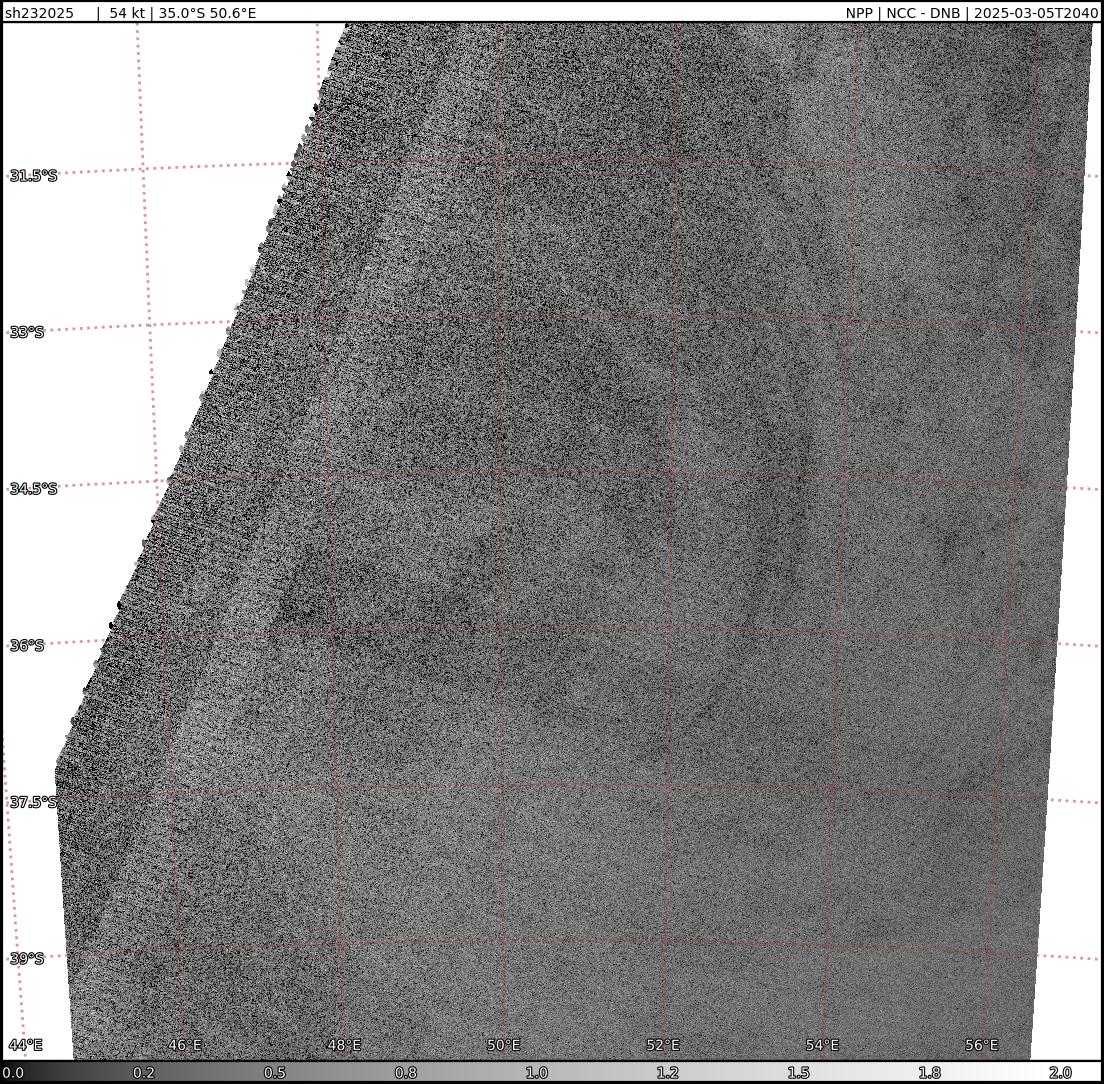Viewport: 1104px width, 1084px height.
Task: Click the 34.5°S latitude label
Action: point(33,489)
